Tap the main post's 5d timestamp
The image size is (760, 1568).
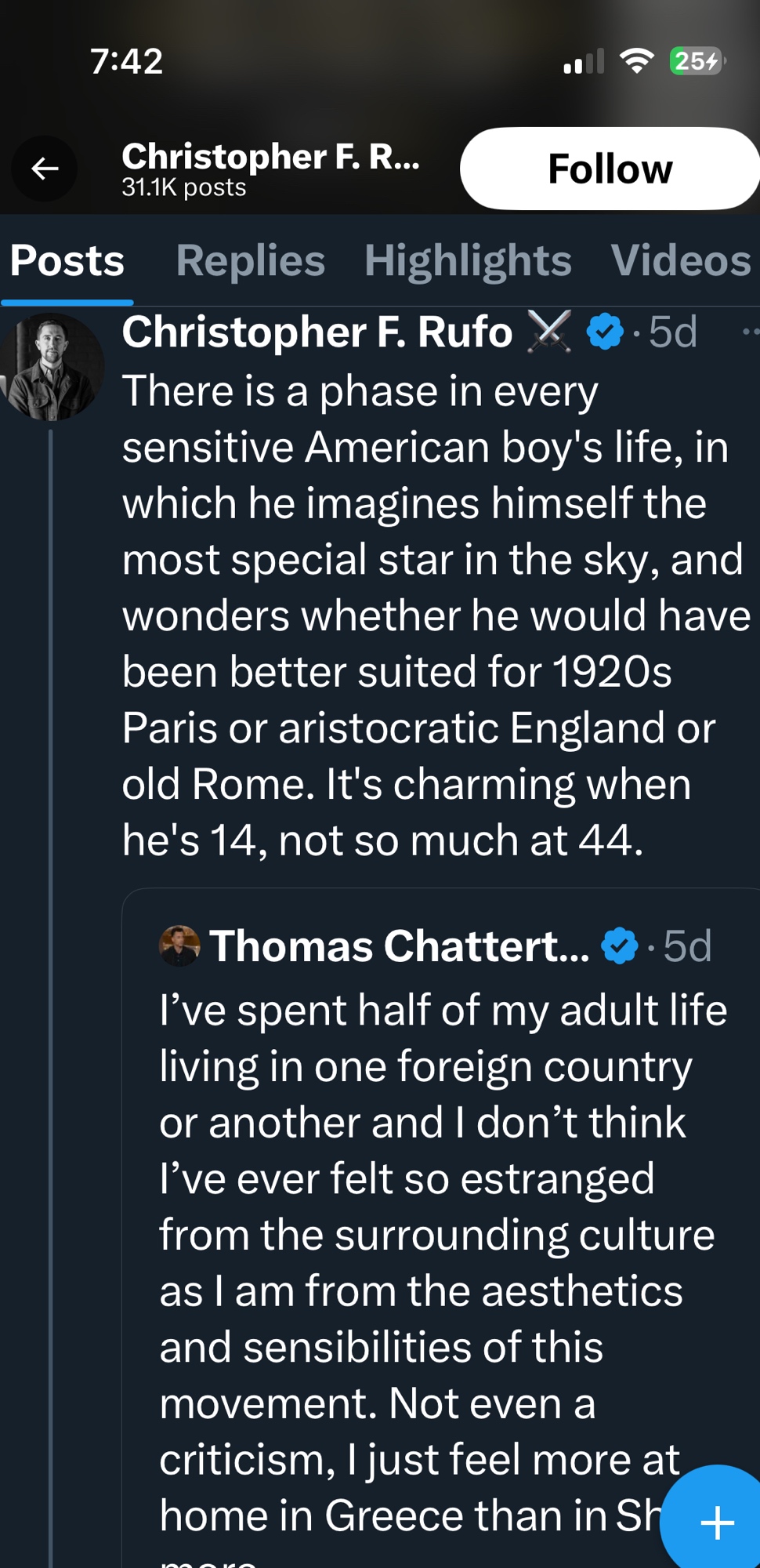673,332
